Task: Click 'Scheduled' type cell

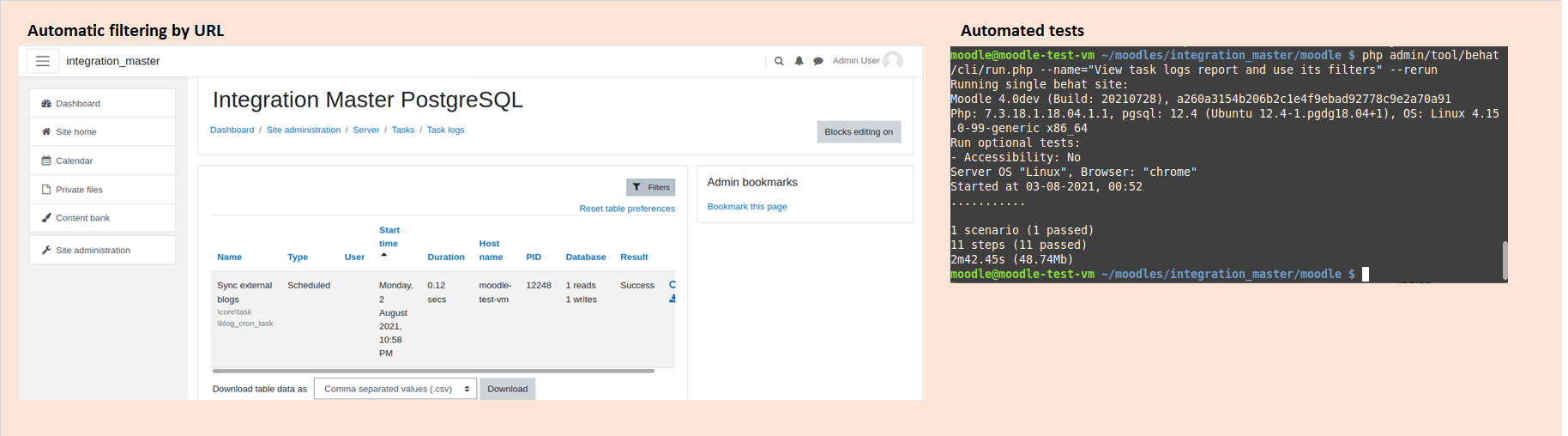Action: pyautogui.click(x=309, y=285)
